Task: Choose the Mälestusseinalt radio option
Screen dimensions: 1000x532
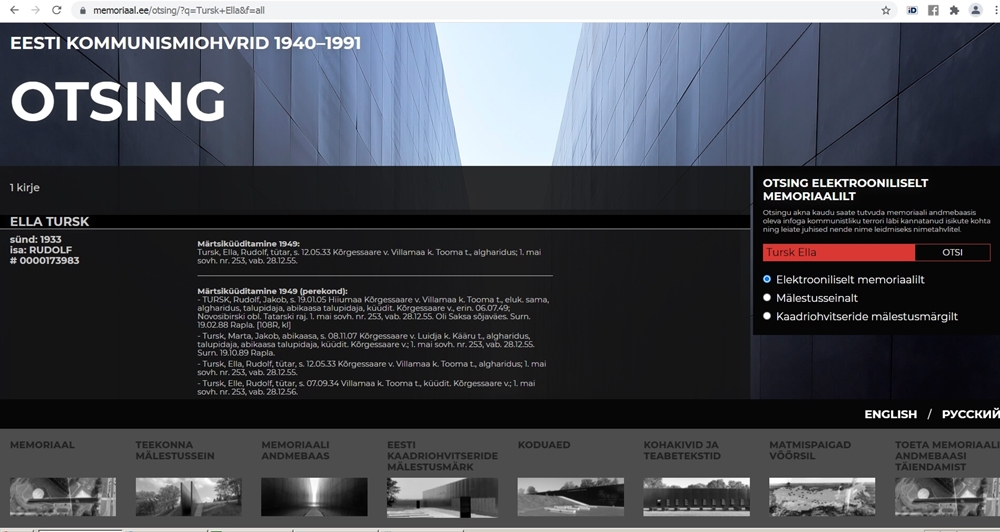Action: [x=768, y=298]
